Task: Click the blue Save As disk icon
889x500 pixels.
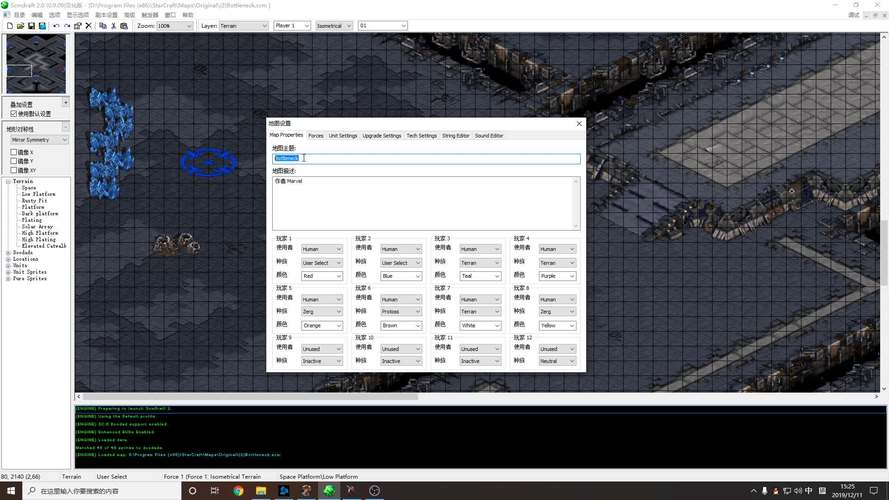Action: pos(42,26)
